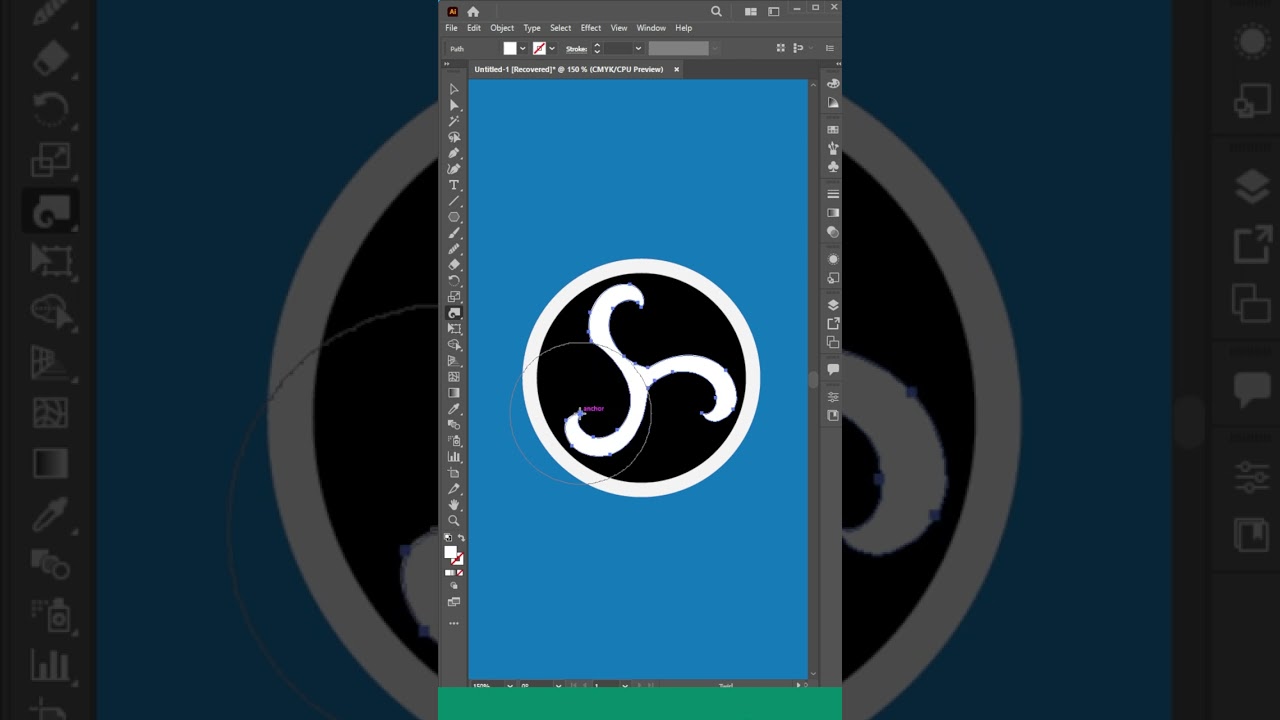Image resolution: width=1280 pixels, height=720 pixels.
Task: Select the Magic Wand tool
Action: pos(454,121)
